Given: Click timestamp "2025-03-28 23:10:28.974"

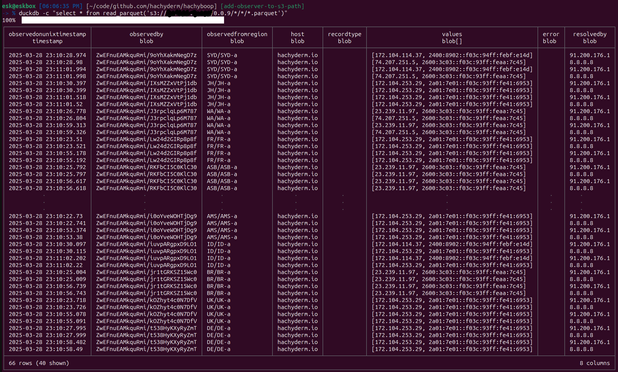Looking at the screenshot, I should coord(47,55).
